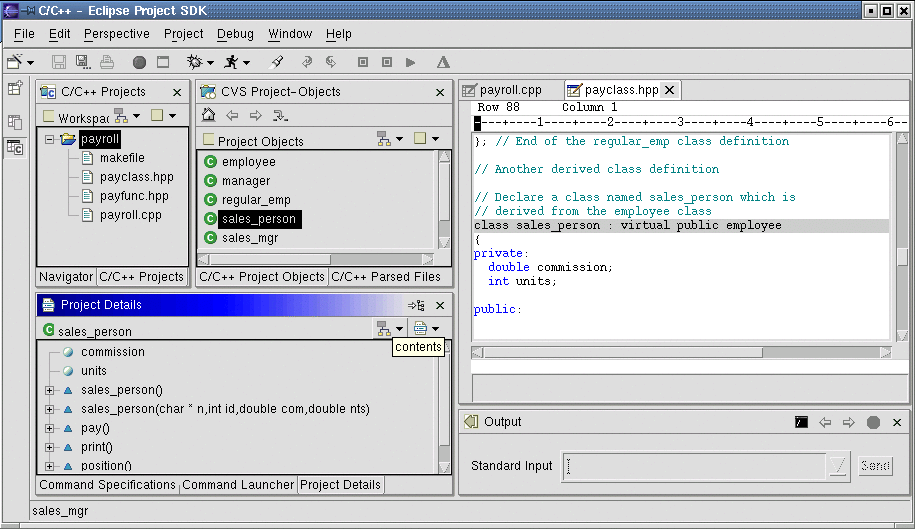The height and width of the screenshot is (529, 915).
Task: Click the forward arrow in Output panel
Action: (848, 422)
